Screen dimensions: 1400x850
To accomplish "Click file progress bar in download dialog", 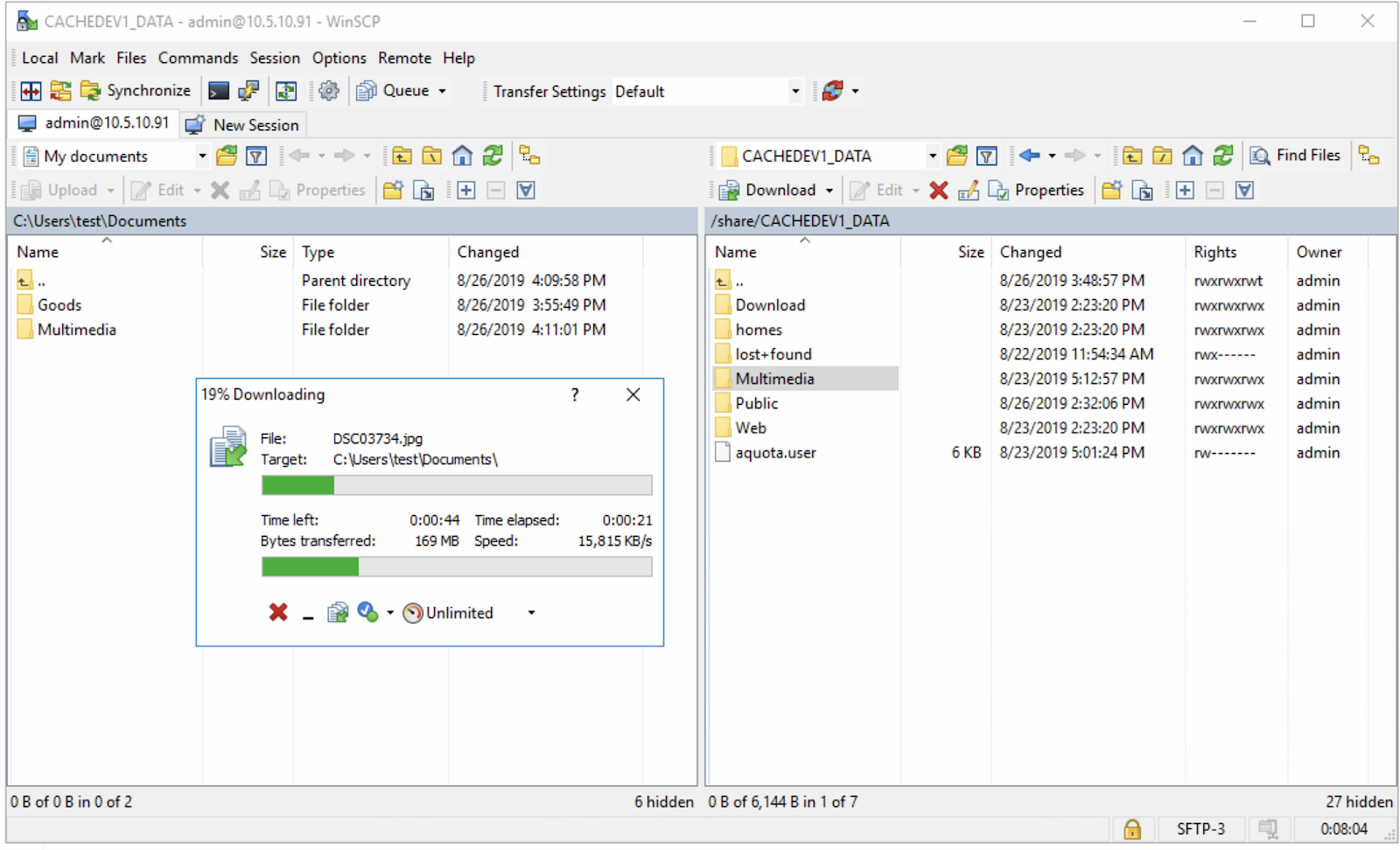I will click(457, 485).
